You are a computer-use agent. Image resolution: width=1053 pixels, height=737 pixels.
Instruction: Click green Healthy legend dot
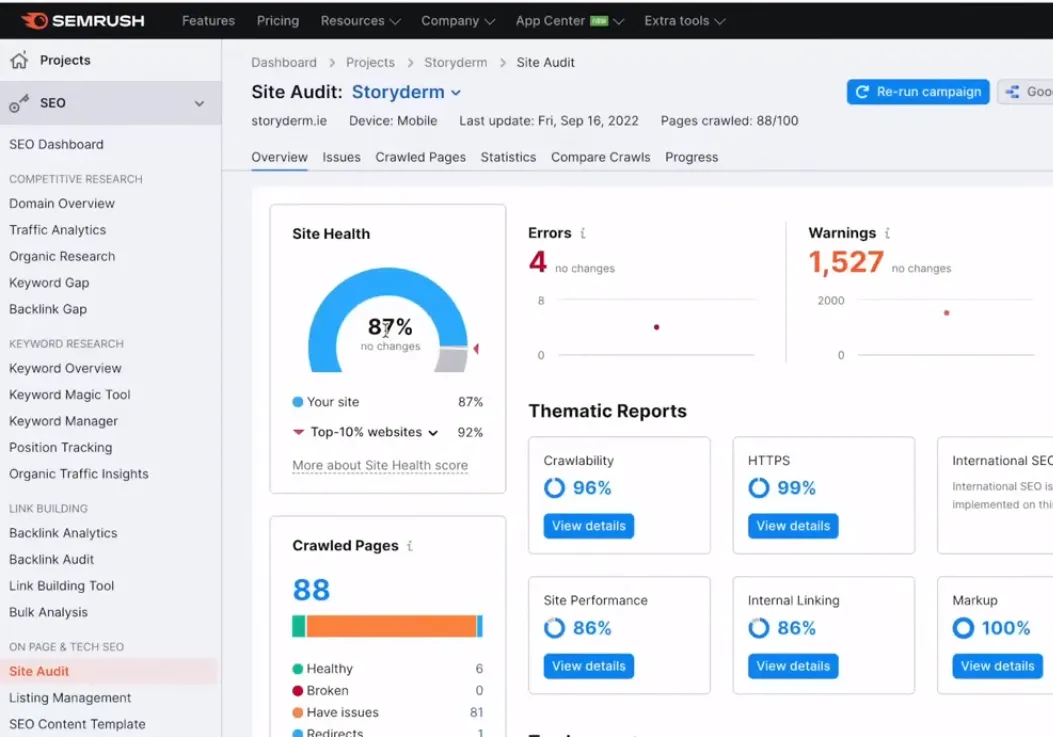297,668
